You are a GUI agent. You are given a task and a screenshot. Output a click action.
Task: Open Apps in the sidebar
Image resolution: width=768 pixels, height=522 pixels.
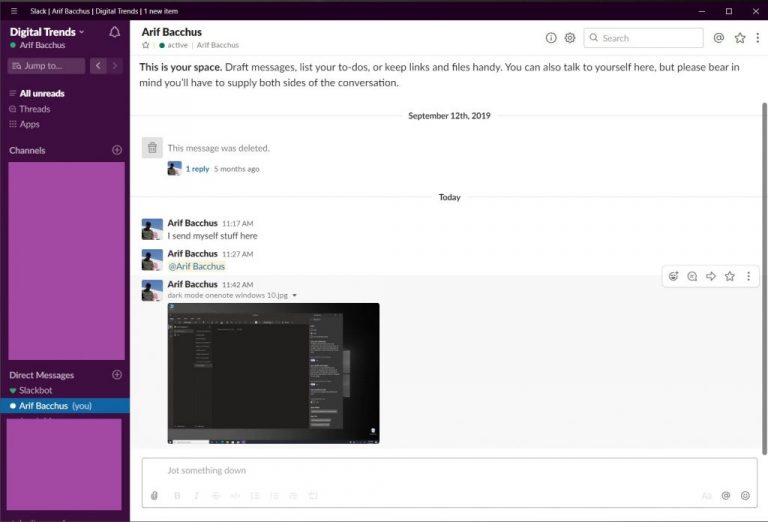click(x=24, y=124)
